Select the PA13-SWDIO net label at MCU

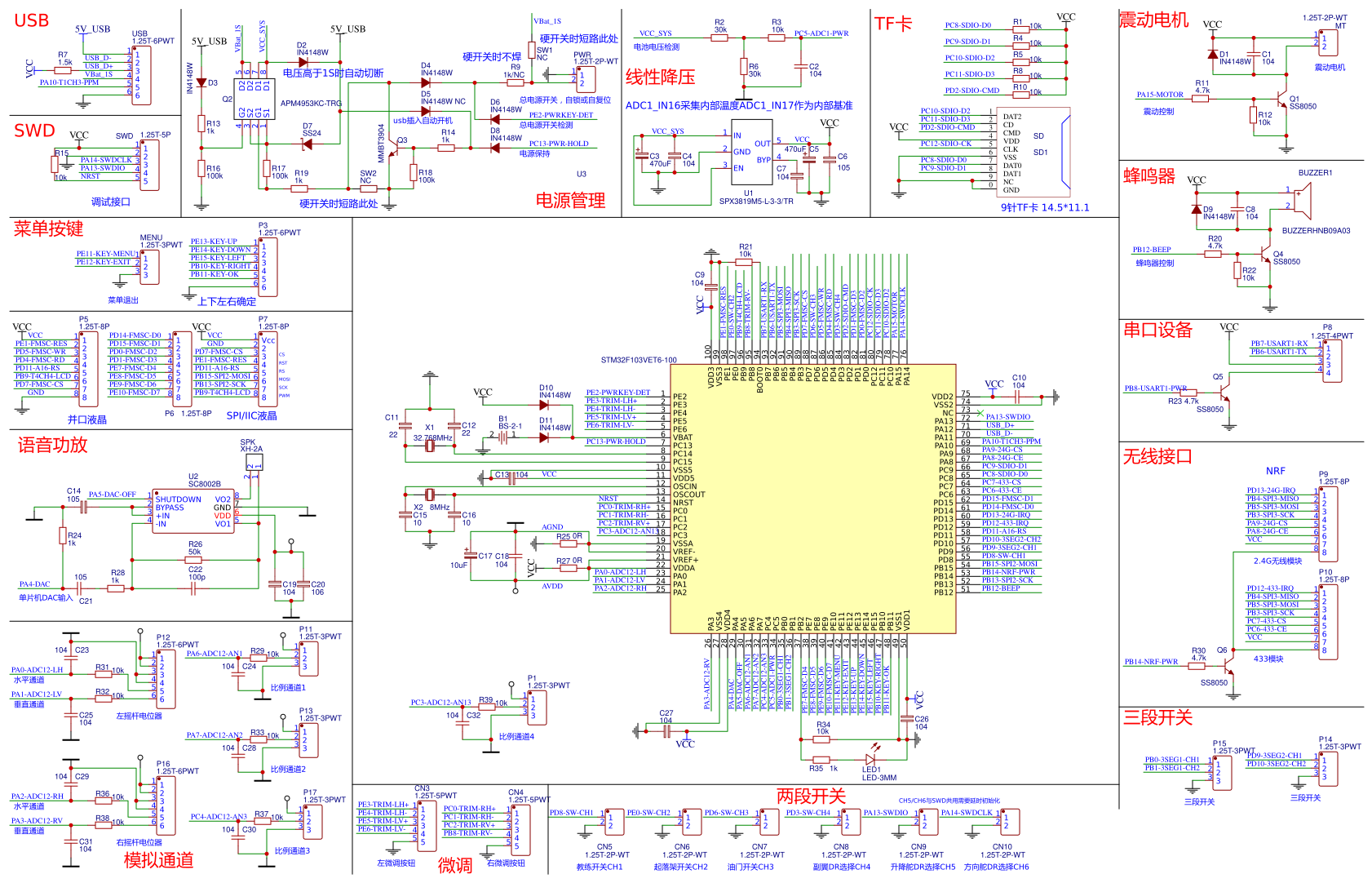[1008, 417]
